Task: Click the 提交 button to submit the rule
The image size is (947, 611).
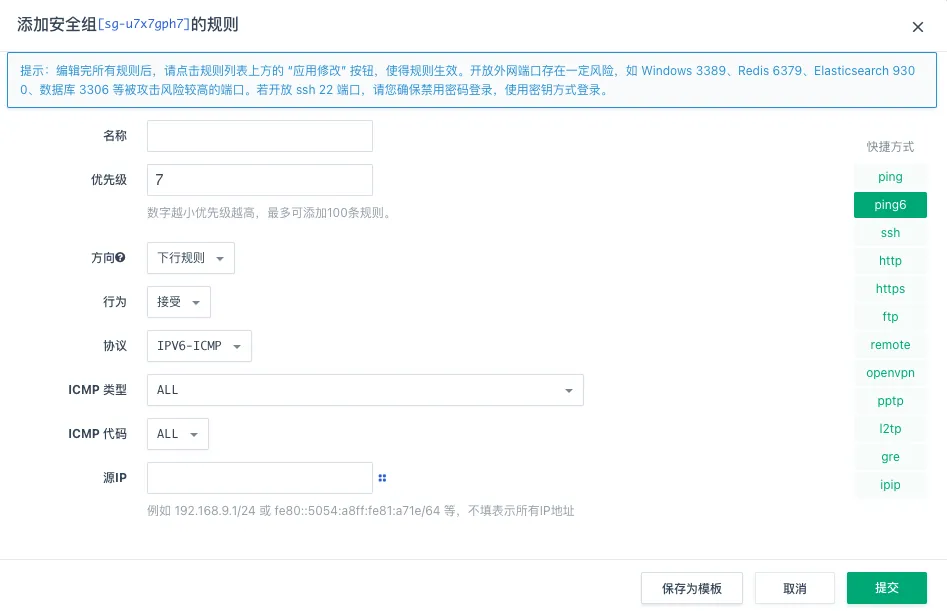Action: point(886,588)
